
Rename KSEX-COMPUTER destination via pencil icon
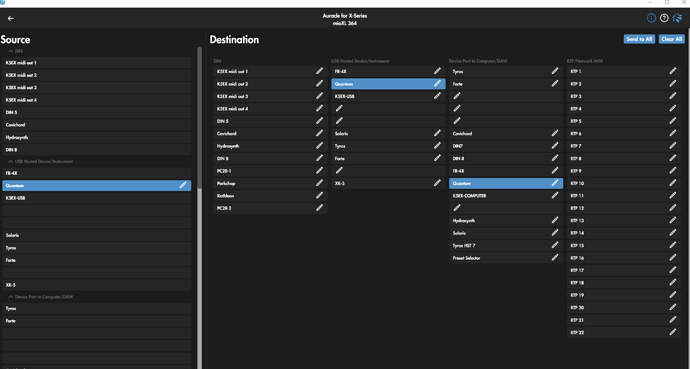[555, 195]
